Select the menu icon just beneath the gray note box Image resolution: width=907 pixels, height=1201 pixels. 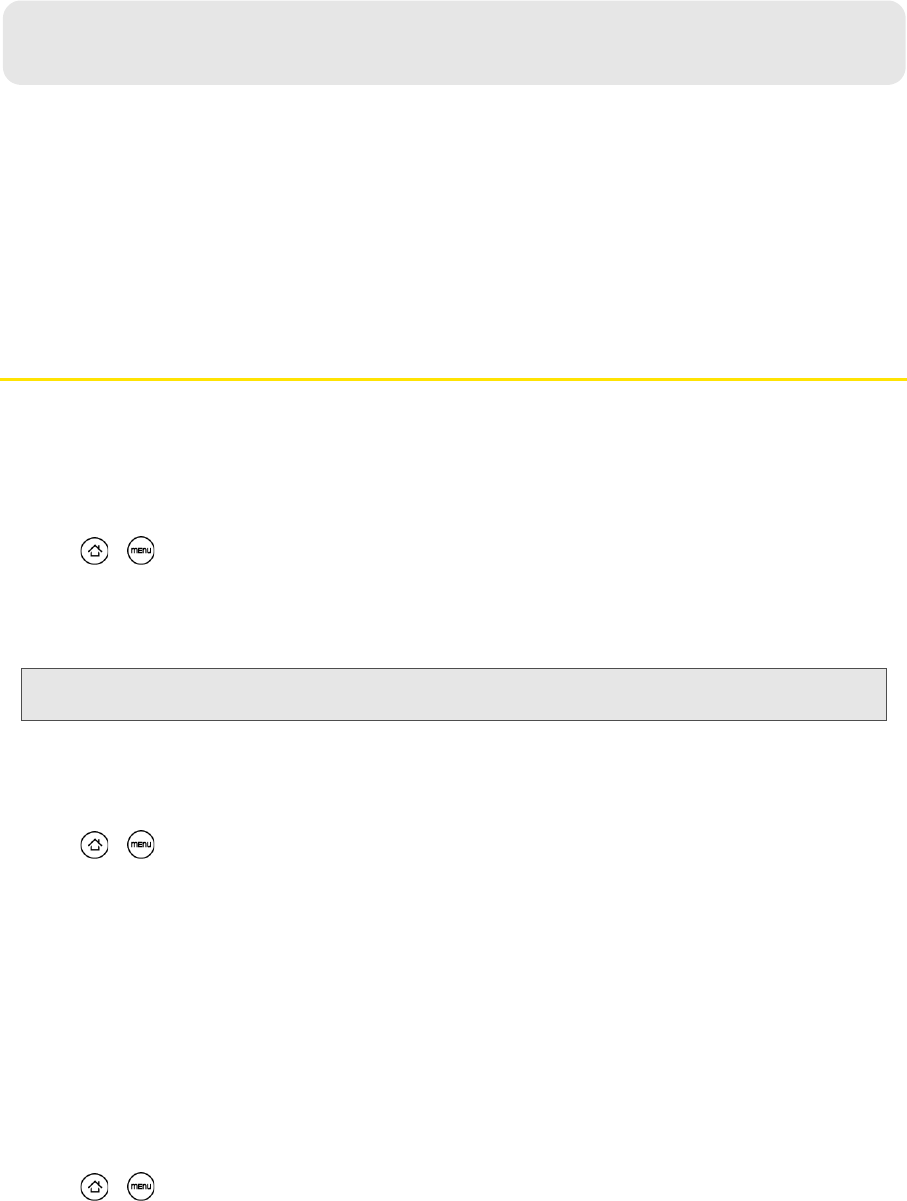point(142,844)
